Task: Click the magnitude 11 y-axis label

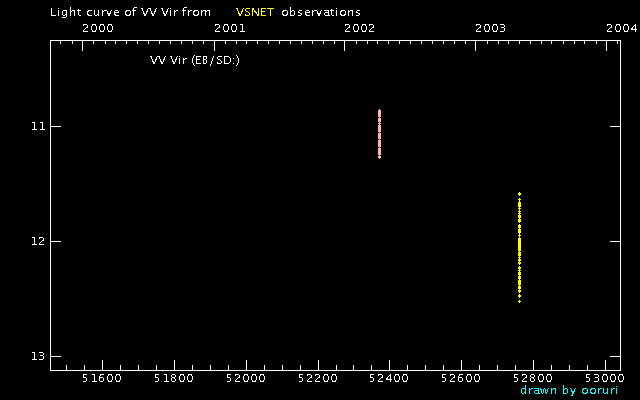Action: (38, 127)
